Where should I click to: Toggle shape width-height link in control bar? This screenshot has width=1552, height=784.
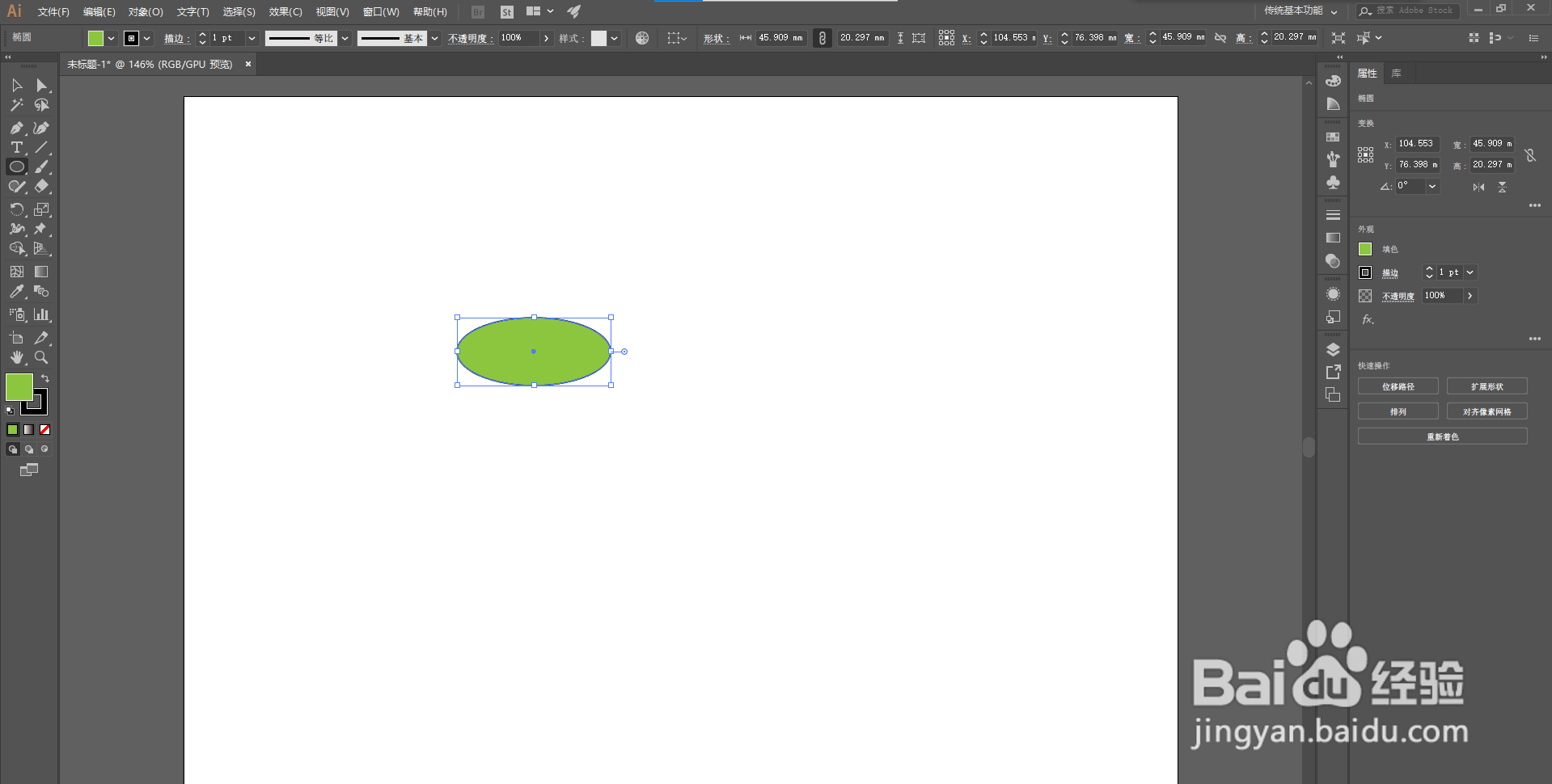tap(823, 38)
